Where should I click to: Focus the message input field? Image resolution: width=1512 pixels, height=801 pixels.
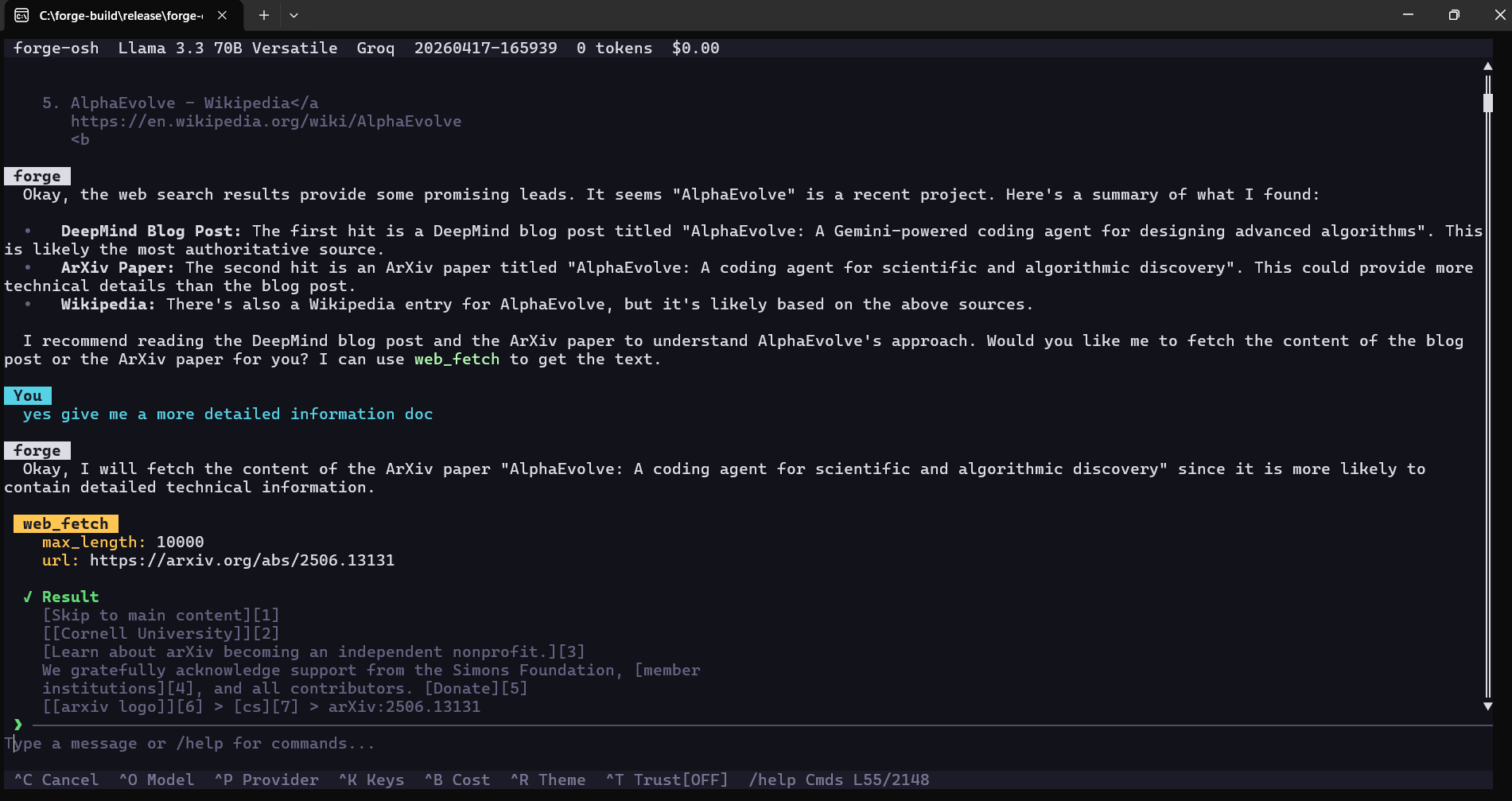point(748,744)
